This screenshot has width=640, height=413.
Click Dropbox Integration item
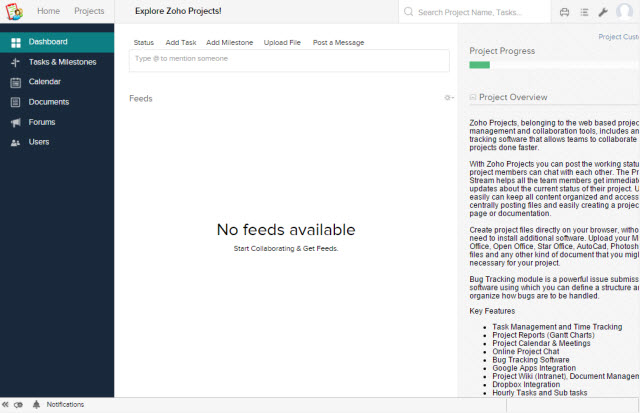tap(526, 384)
